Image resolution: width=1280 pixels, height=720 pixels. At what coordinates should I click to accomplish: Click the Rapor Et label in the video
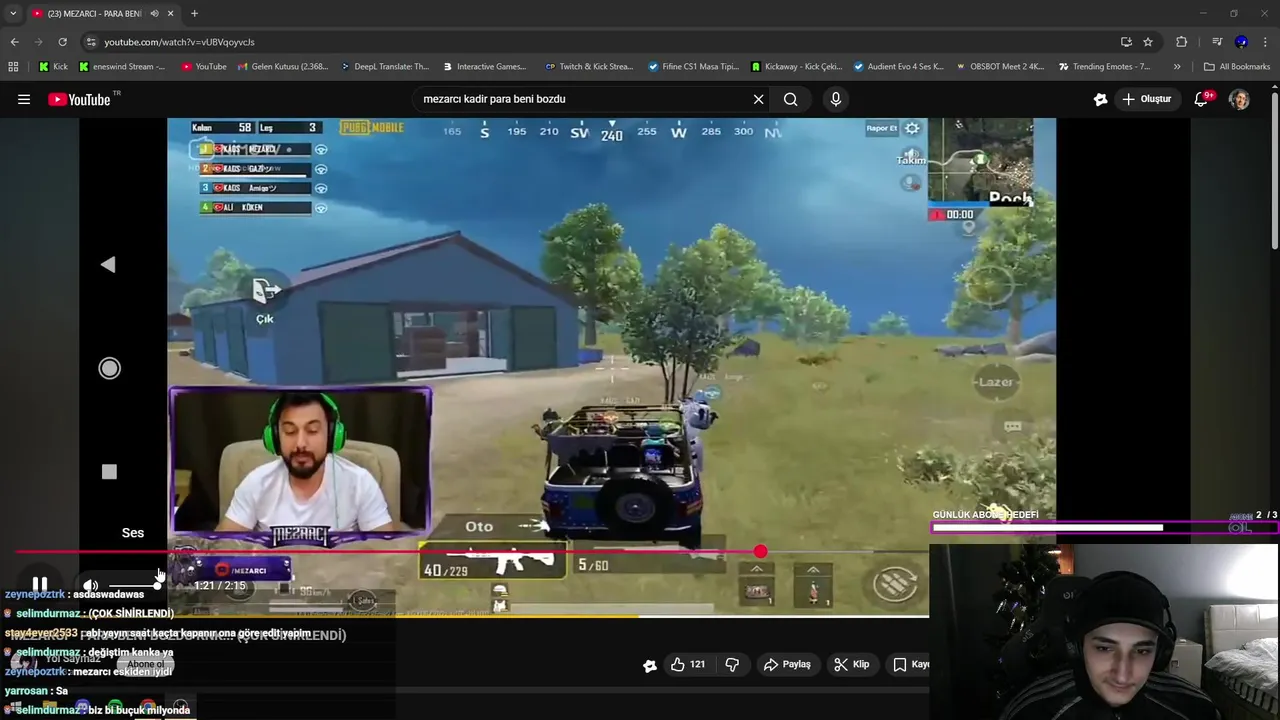coord(881,128)
